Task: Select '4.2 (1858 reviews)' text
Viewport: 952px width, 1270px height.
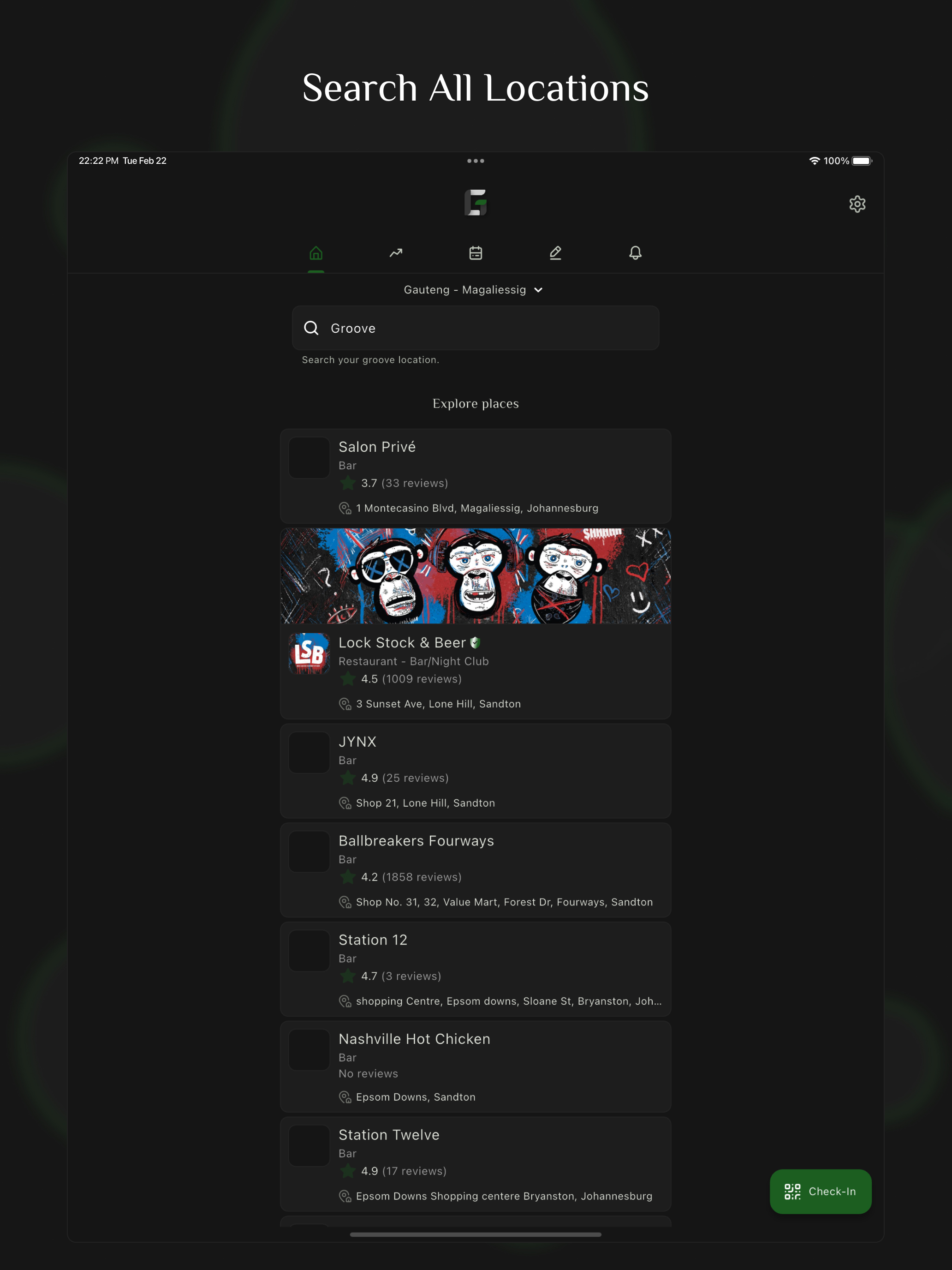Action: pos(411,877)
